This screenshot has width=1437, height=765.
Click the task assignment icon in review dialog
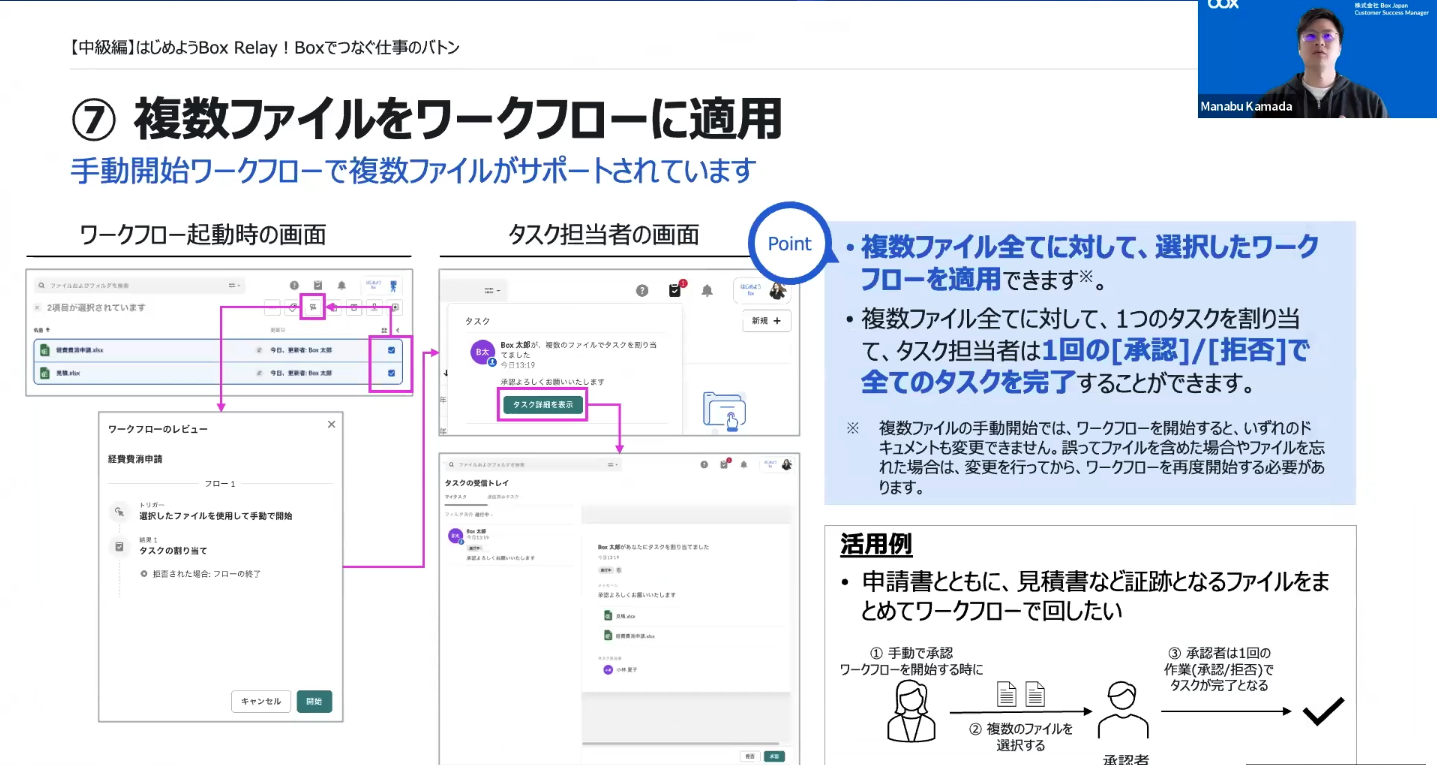tap(119, 547)
